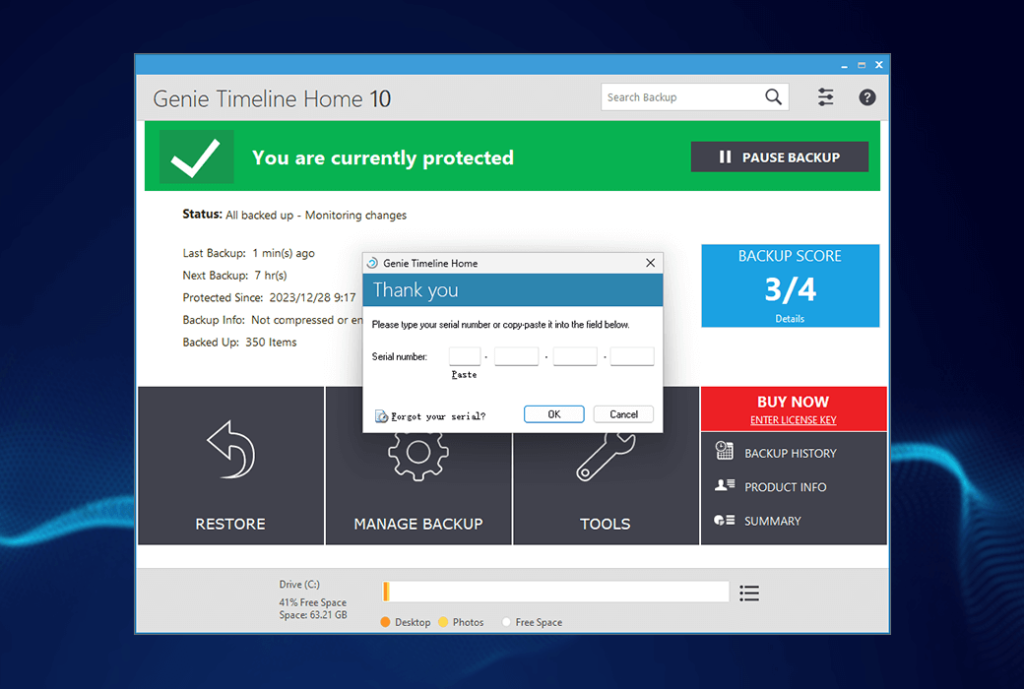The height and width of the screenshot is (689, 1024).
Task: Click the green protected checkmark icon
Action: (x=196, y=157)
